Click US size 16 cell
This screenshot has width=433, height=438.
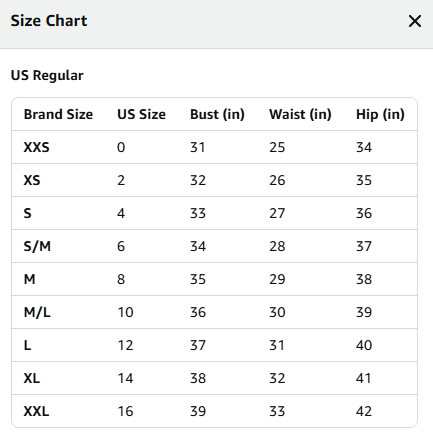click(125, 411)
